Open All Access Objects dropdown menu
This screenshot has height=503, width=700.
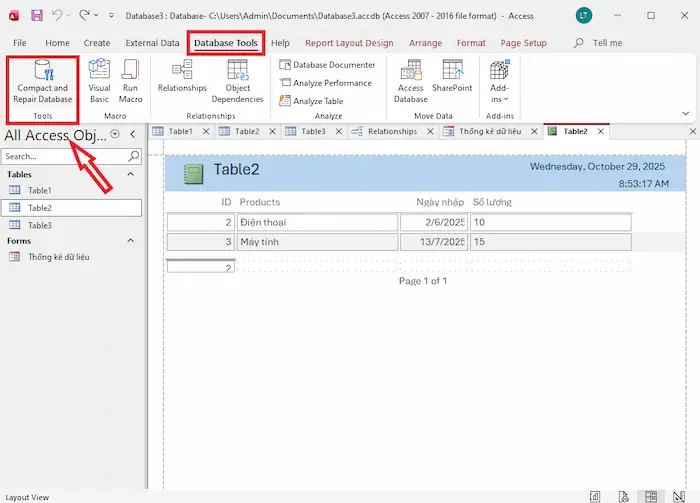point(115,134)
